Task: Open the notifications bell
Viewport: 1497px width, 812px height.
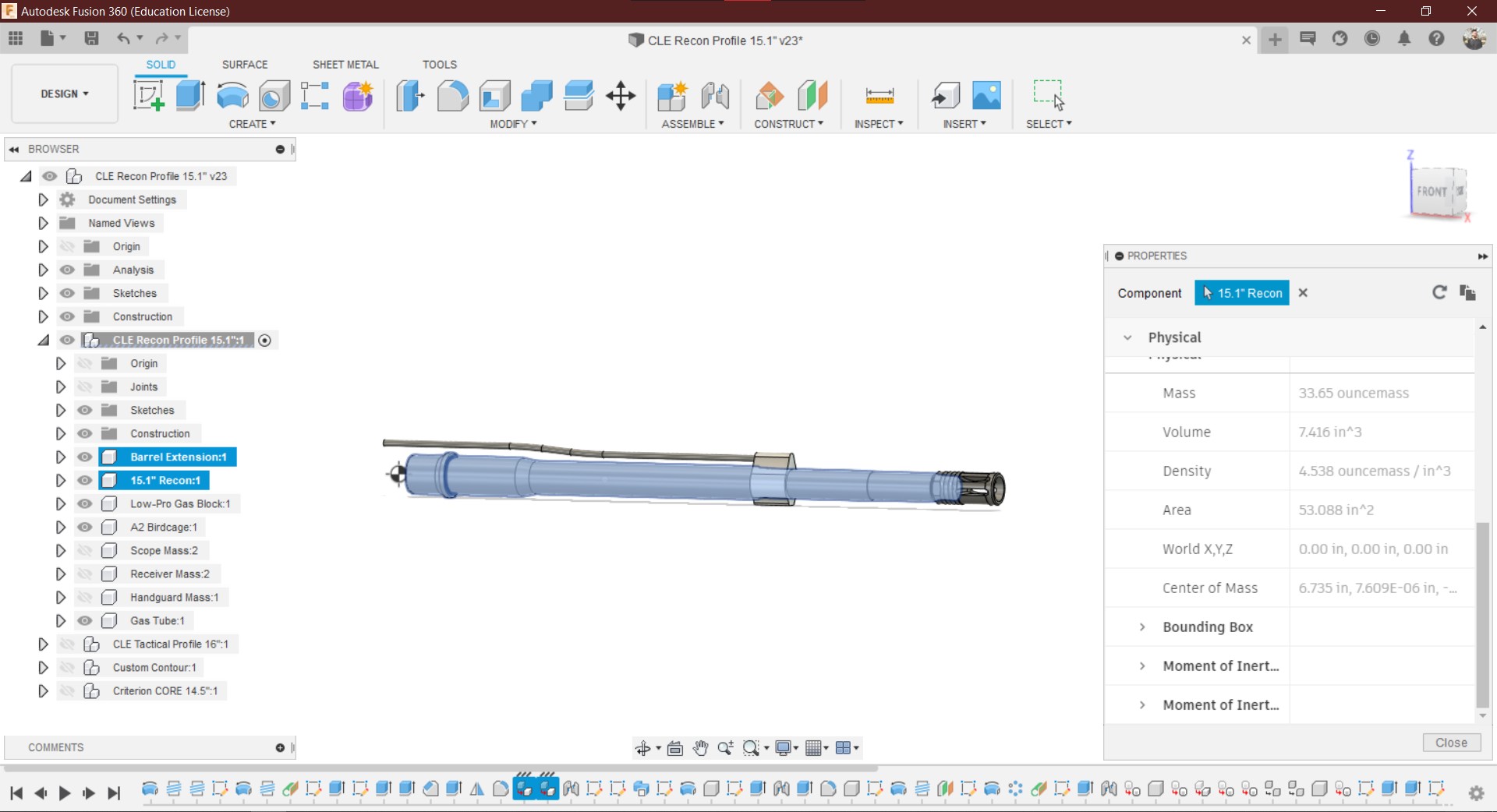Action: [1404, 38]
